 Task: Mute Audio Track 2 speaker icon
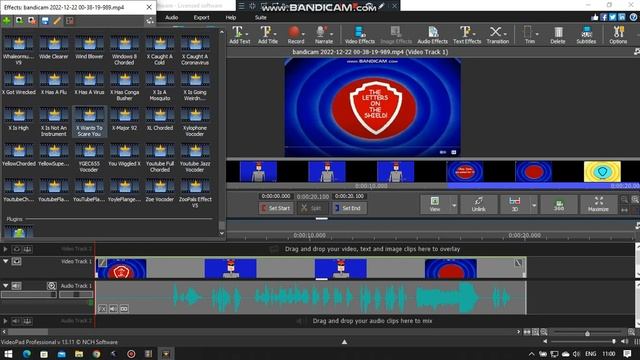(16, 321)
